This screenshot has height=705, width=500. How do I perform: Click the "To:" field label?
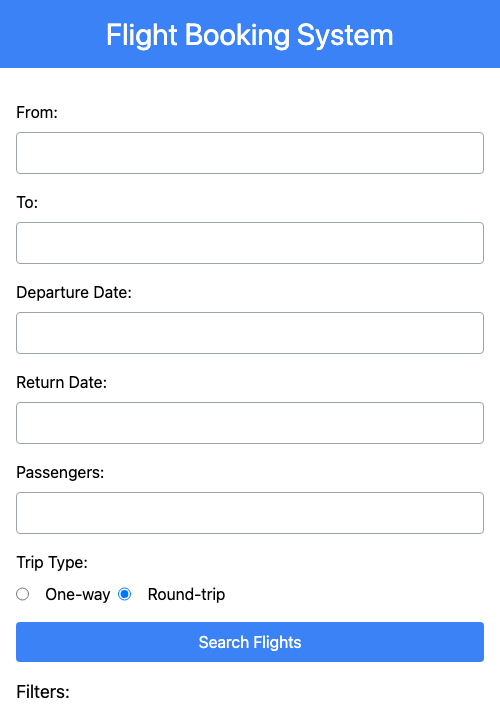coord(27,202)
